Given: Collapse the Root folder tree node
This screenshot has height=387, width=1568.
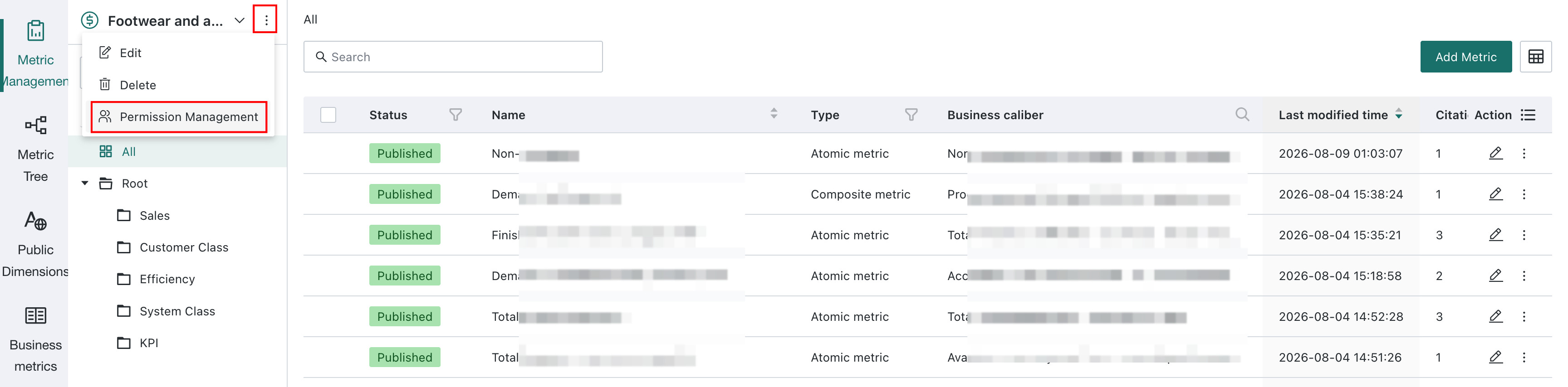Looking at the screenshot, I should (x=85, y=184).
